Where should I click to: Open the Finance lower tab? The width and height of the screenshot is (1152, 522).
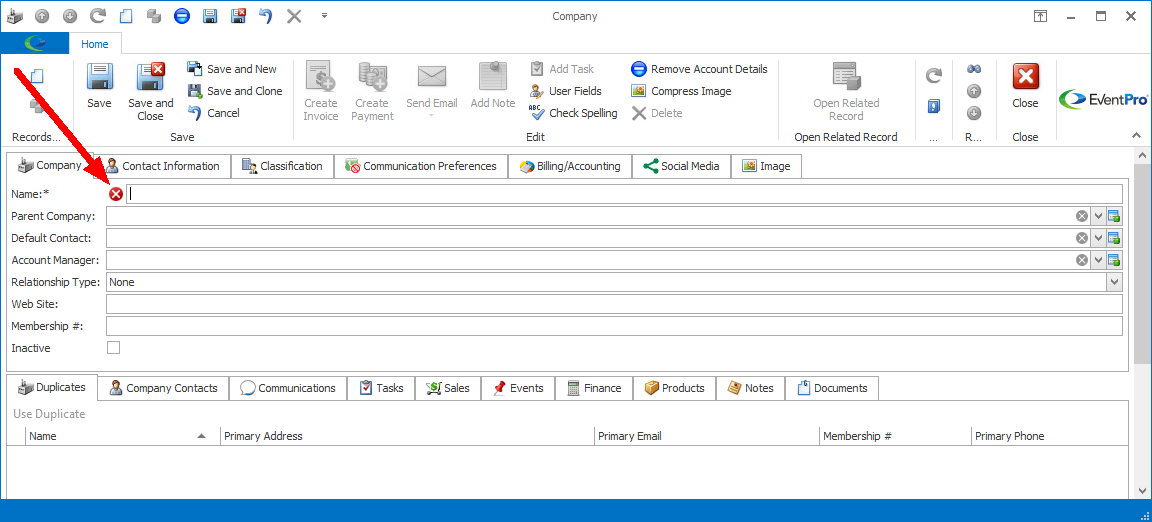(x=594, y=388)
